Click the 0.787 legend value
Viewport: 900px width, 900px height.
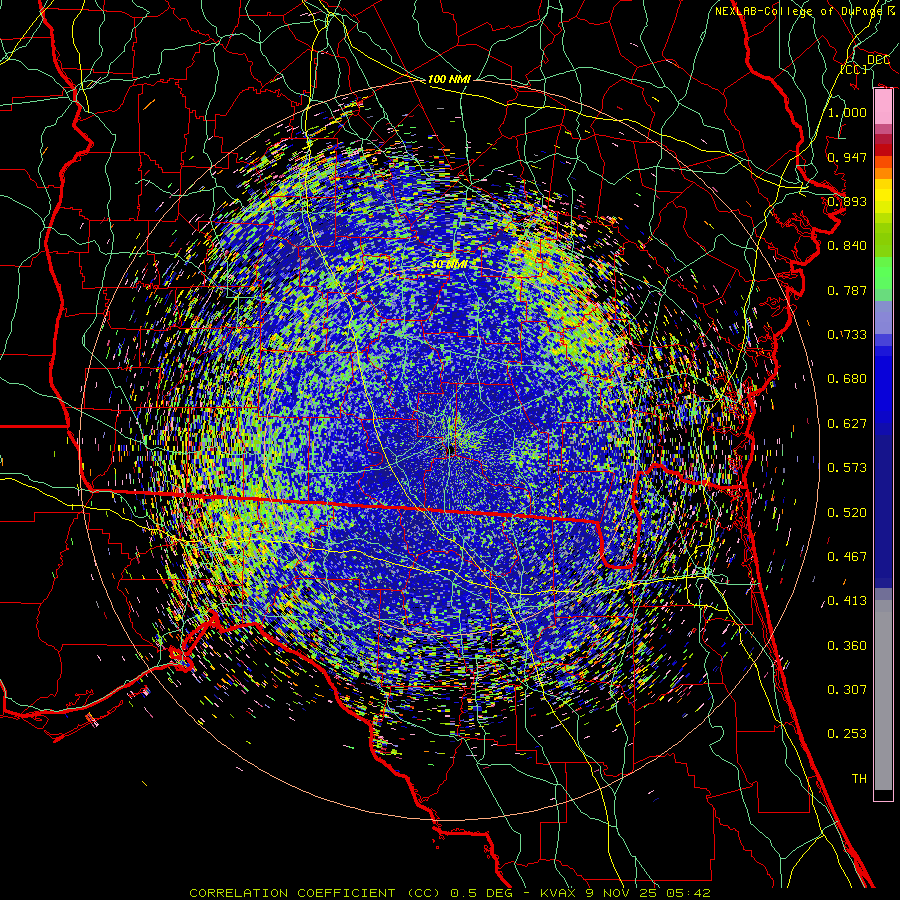pos(847,290)
